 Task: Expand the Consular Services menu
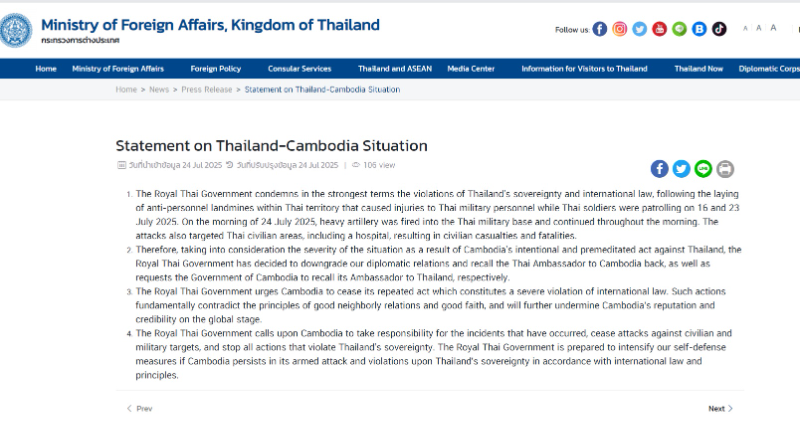[x=299, y=69]
